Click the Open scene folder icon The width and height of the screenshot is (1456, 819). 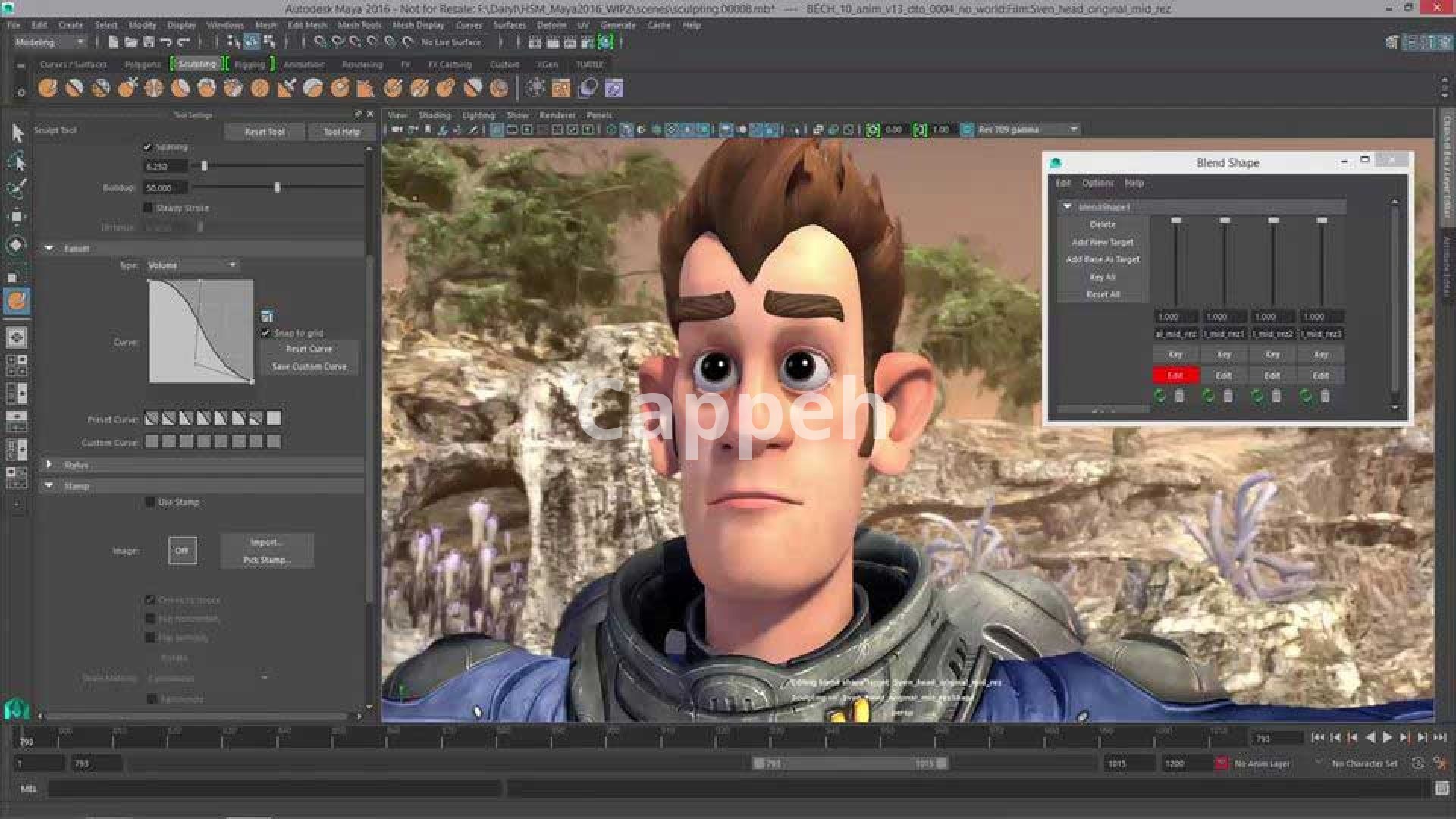pos(131,42)
